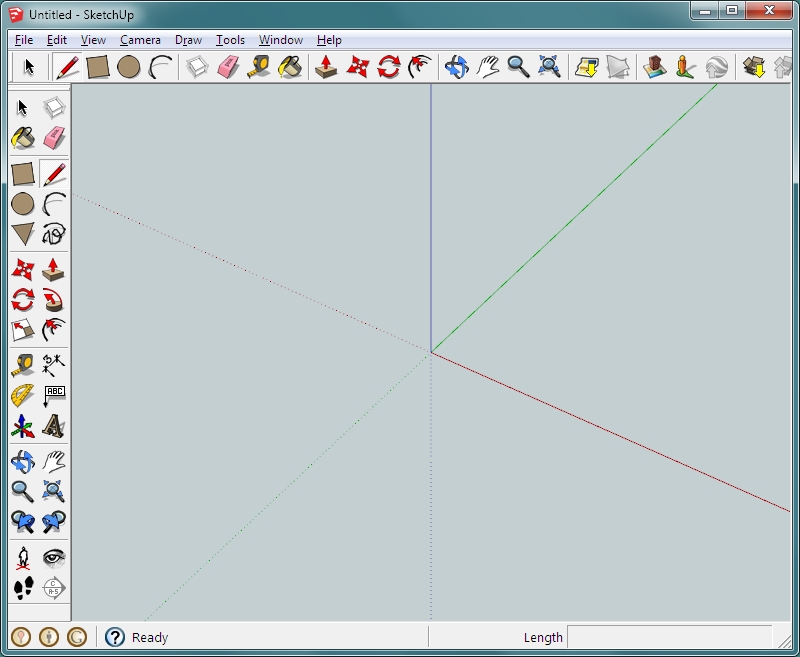This screenshot has width=800, height=657.
Task: Click Get Models box with yellow arrow
Action: coord(754,67)
